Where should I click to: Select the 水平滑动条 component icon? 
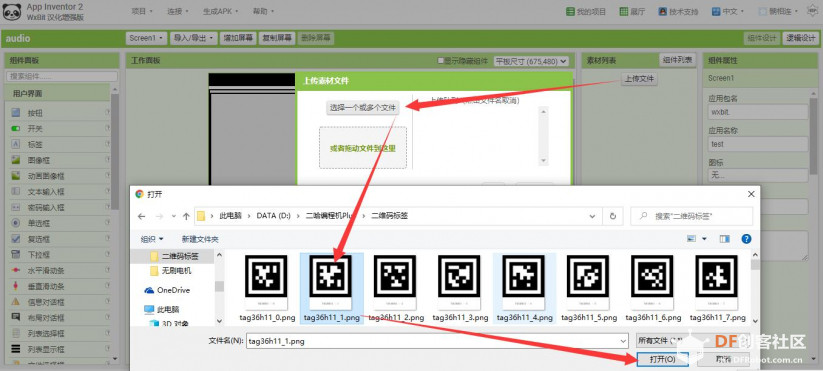click(x=16, y=270)
